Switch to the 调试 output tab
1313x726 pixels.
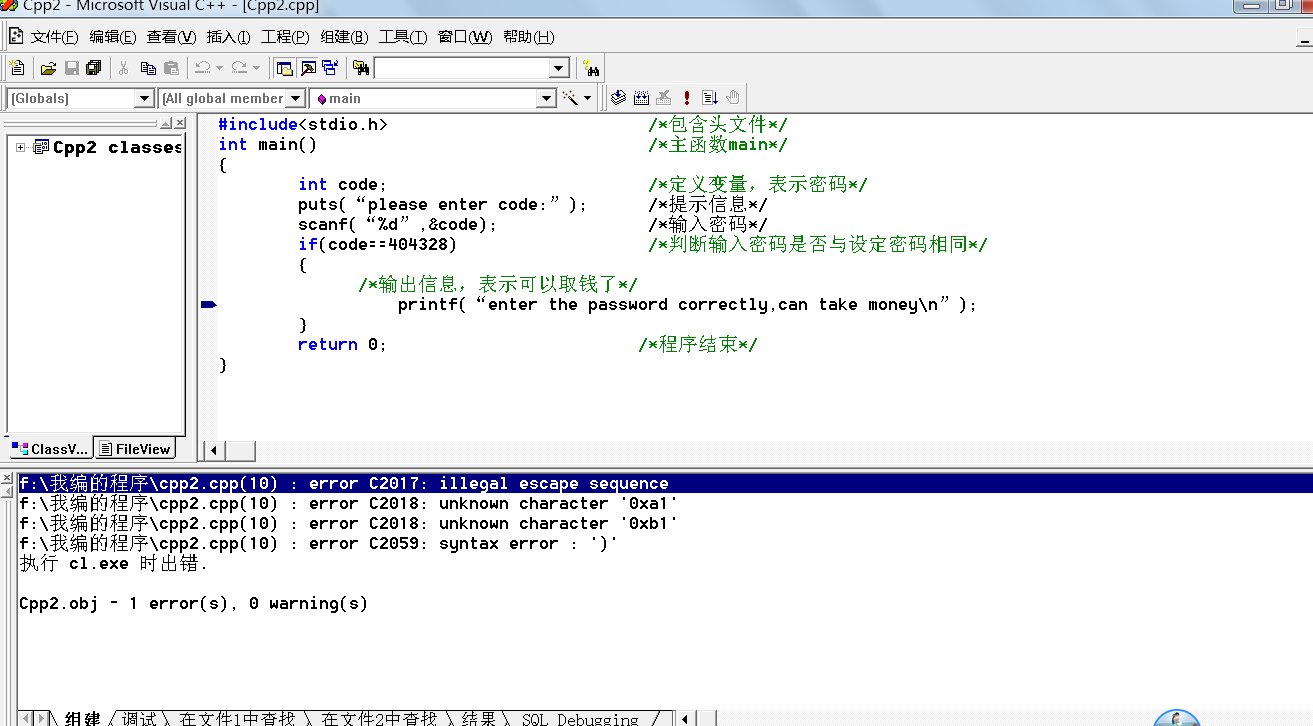click(x=139, y=718)
